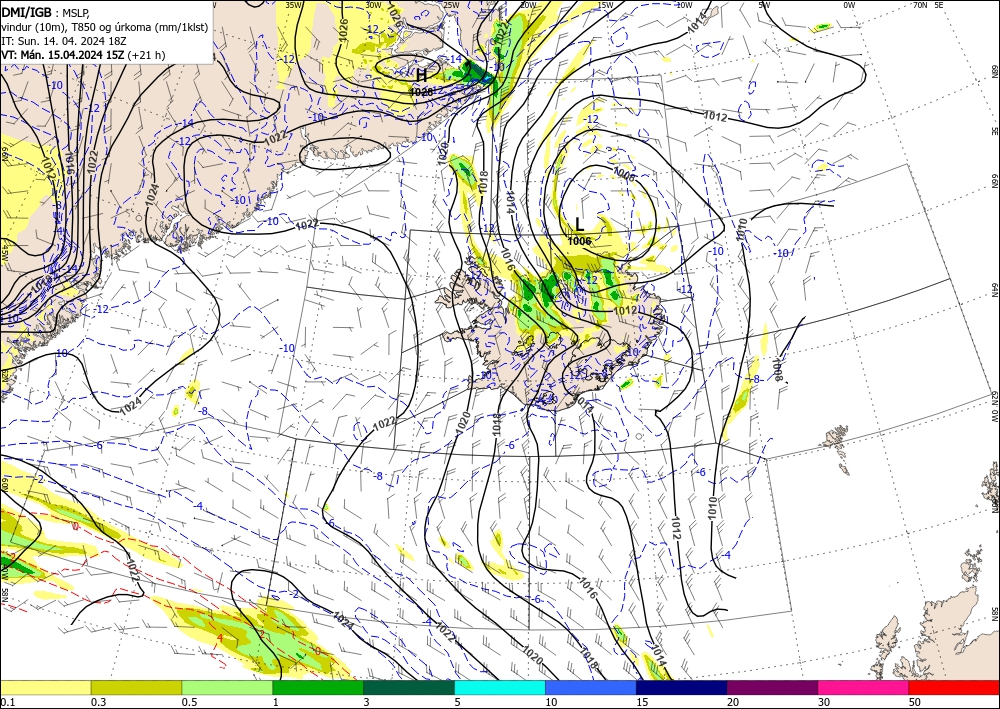Click the 'L' low pressure marker
1000x709 pixels.
[579, 224]
